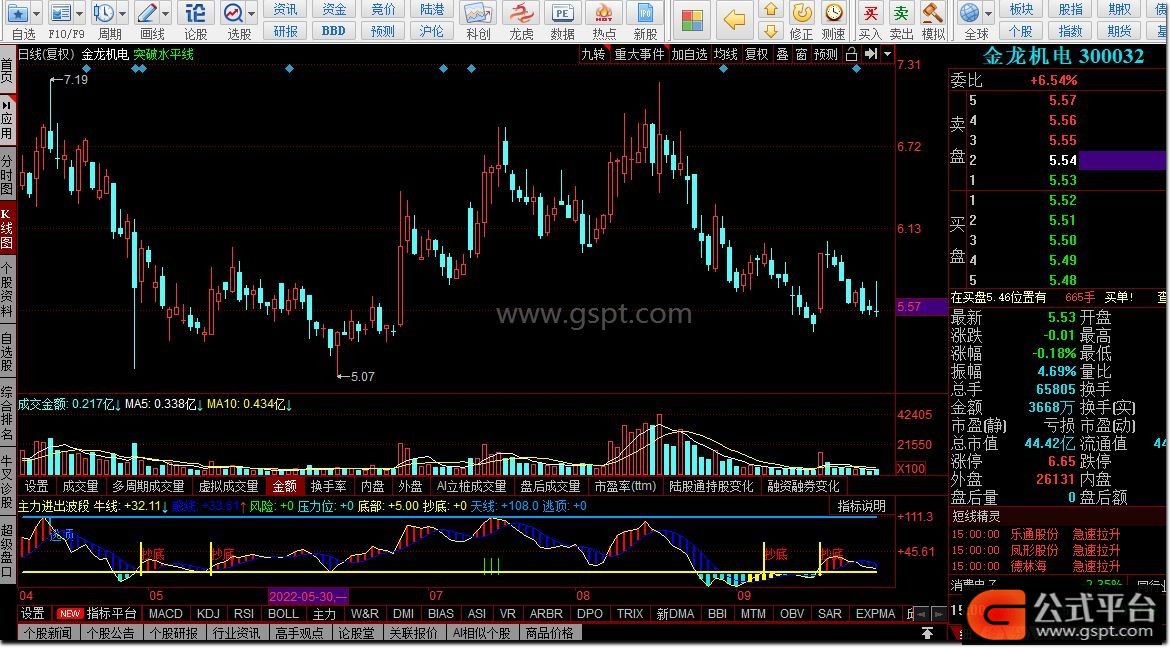Viewport: 1172px width, 648px height.
Task: Expand the 画线 drawing dropdown arrow
Action: 166,13
